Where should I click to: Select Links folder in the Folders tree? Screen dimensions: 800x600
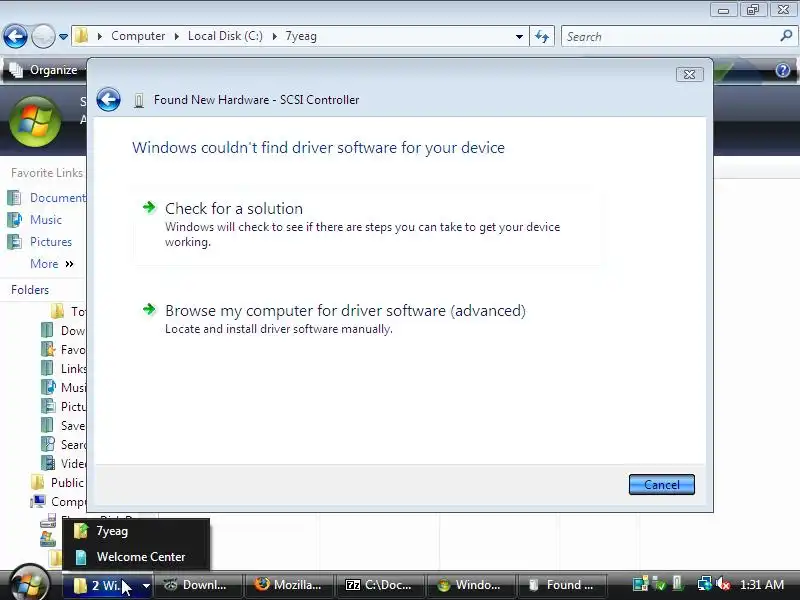(x=63, y=368)
